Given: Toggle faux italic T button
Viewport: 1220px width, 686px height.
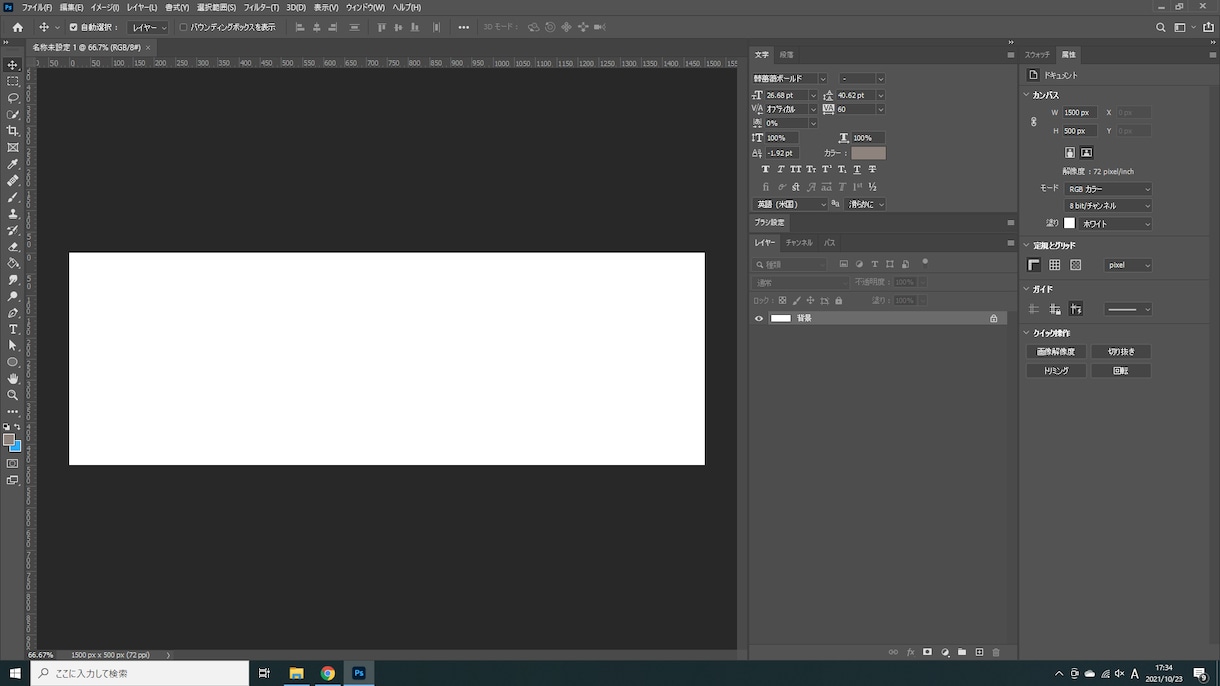Looking at the screenshot, I should point(780,170).
